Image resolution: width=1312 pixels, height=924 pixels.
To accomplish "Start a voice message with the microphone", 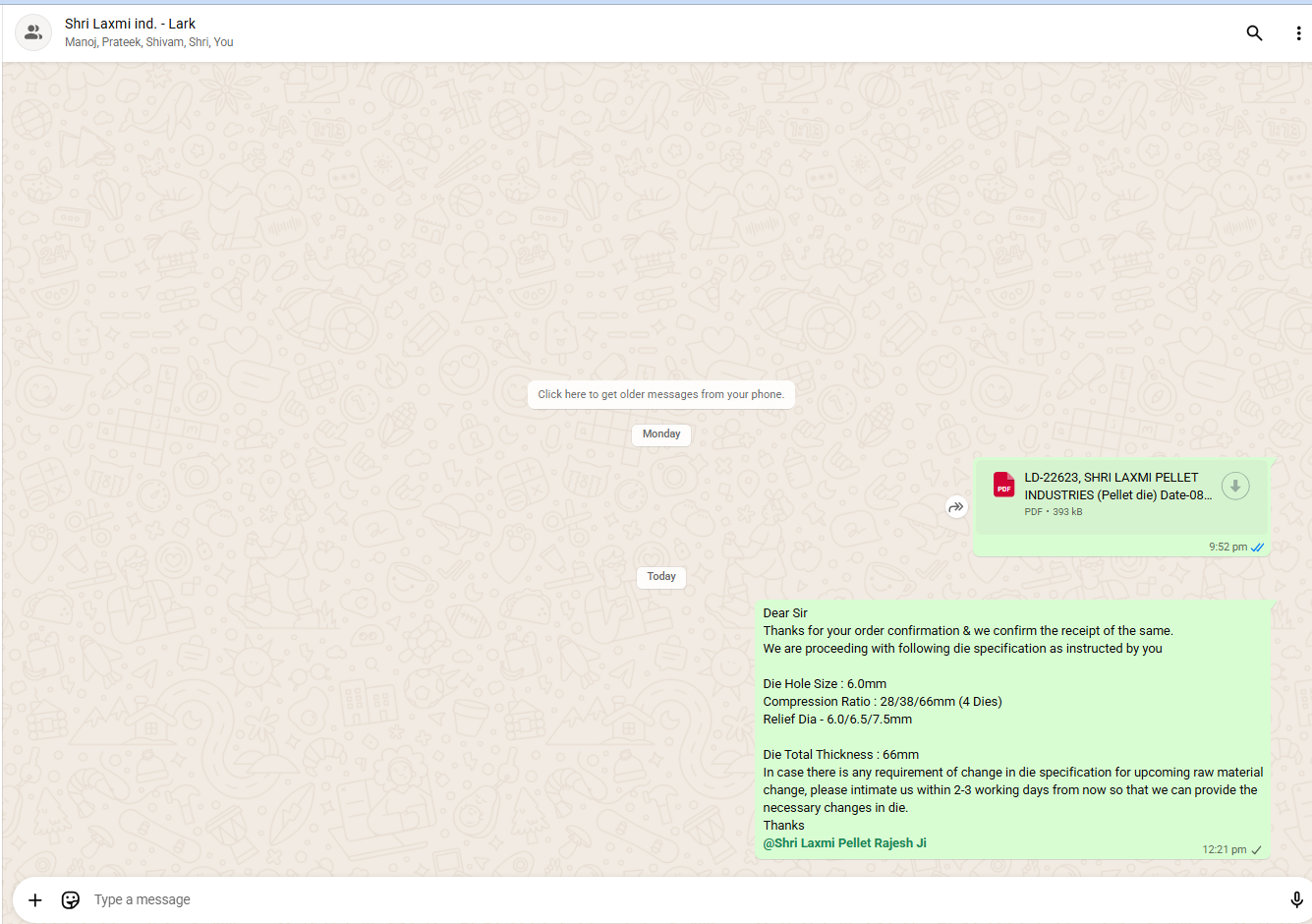I will point(1296,899).
